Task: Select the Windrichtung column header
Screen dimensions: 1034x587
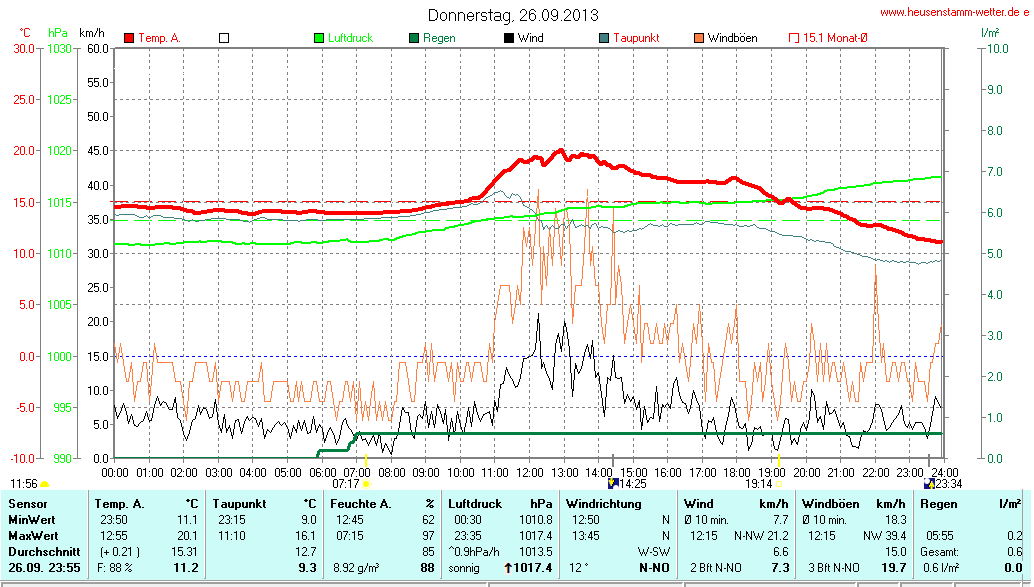Action: tap(603, 504)
